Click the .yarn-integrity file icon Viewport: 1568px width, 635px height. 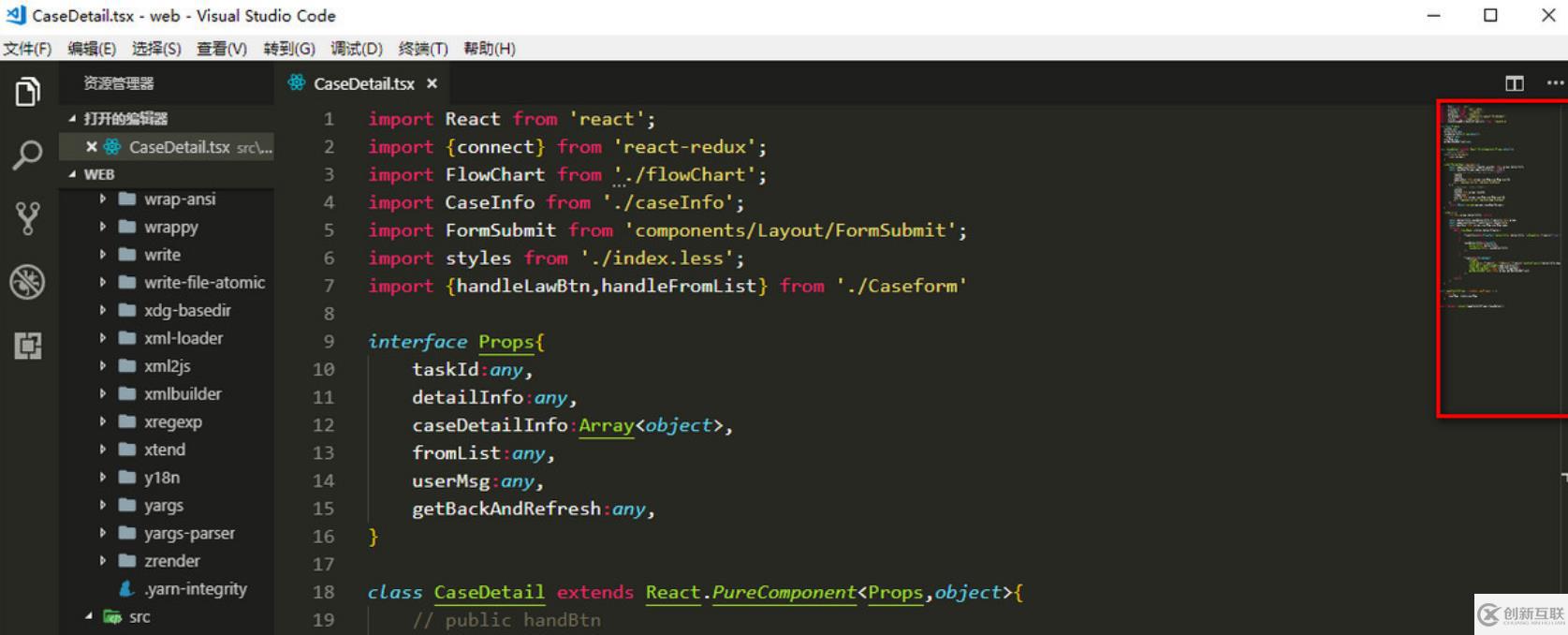click(x=126, y=588)
